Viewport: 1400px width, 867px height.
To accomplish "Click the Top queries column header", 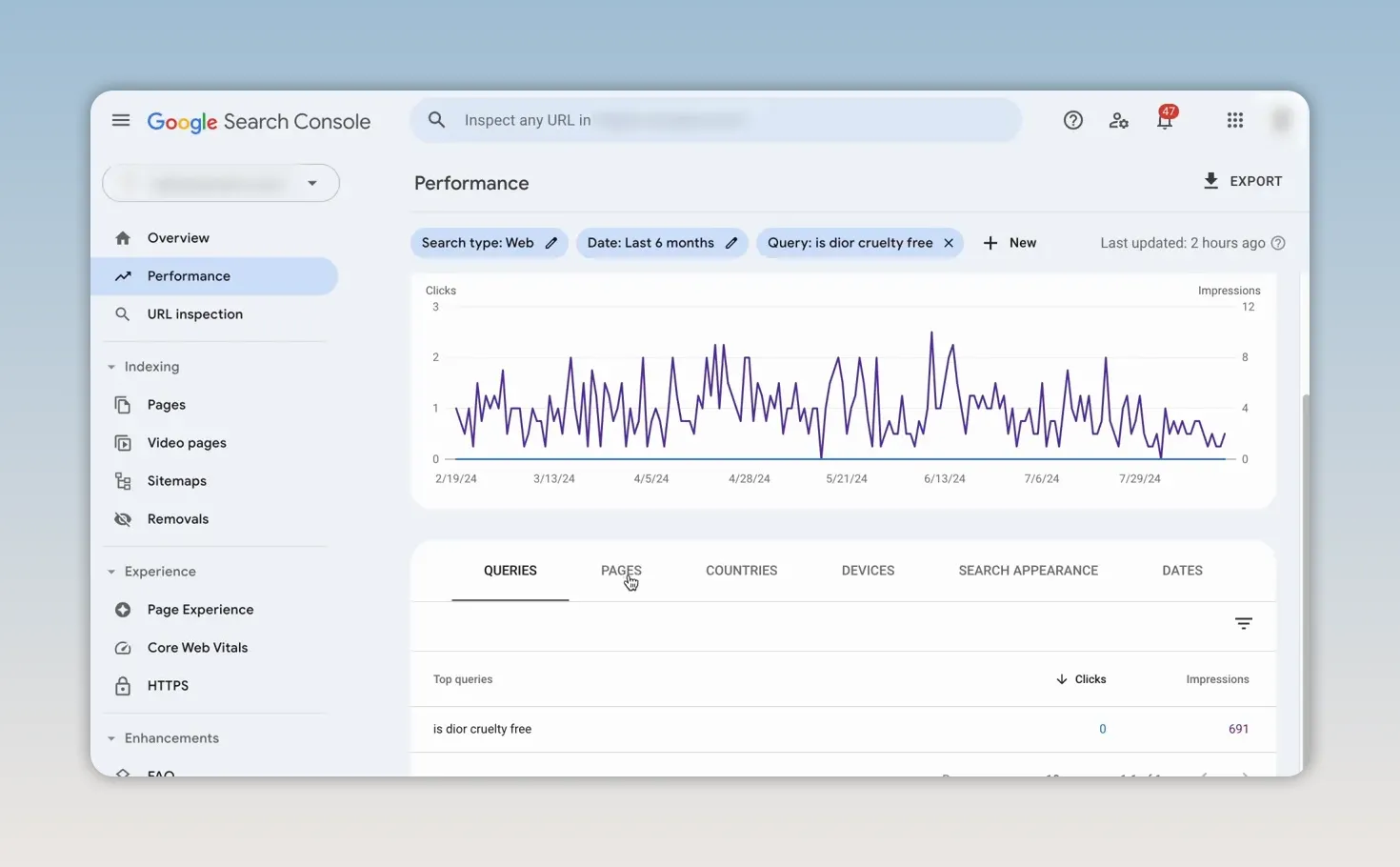I will (463, 679).
